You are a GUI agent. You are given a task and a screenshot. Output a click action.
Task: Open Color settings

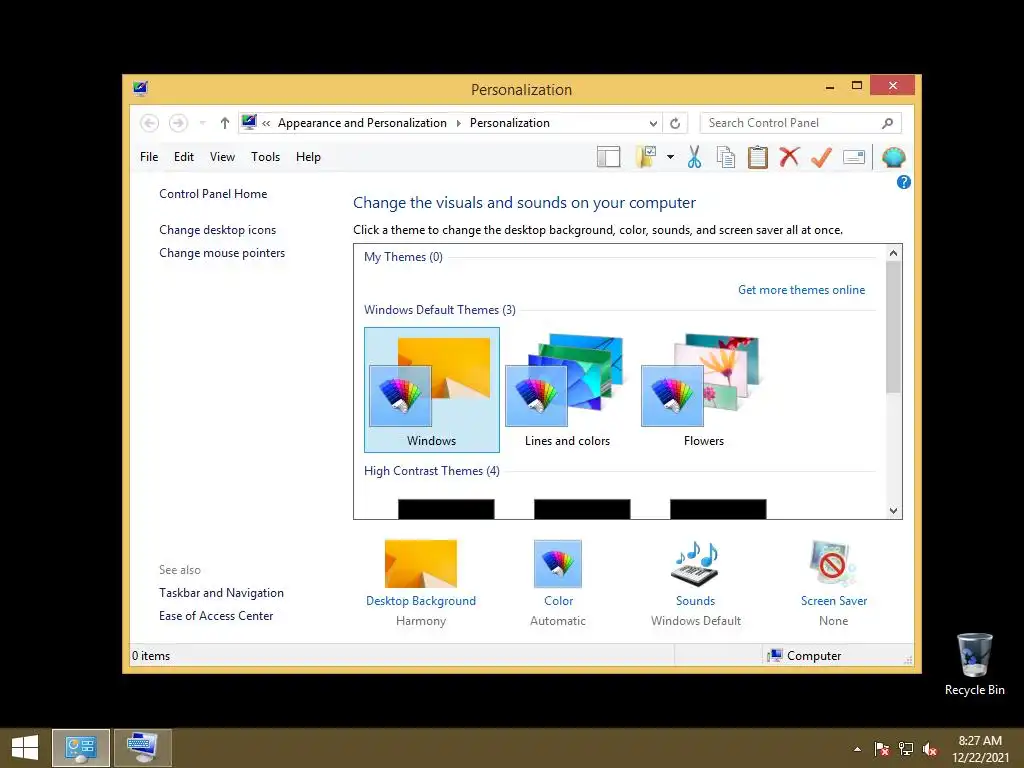point(558,583)
